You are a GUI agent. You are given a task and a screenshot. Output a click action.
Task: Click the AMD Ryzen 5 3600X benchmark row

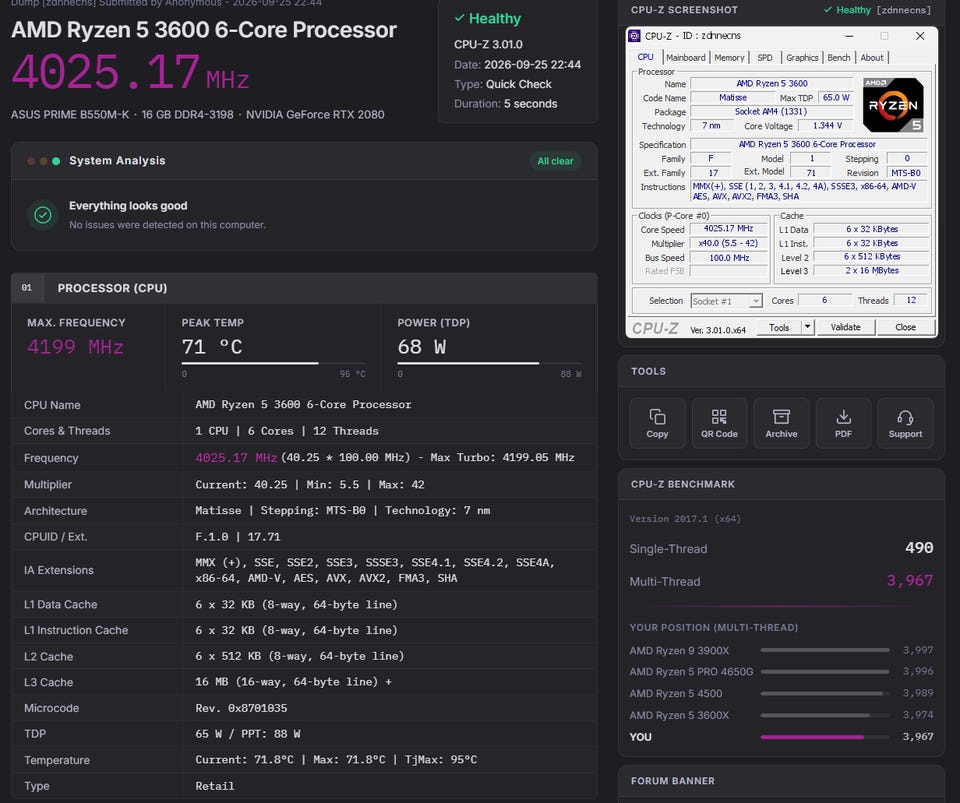click(781, 715)
